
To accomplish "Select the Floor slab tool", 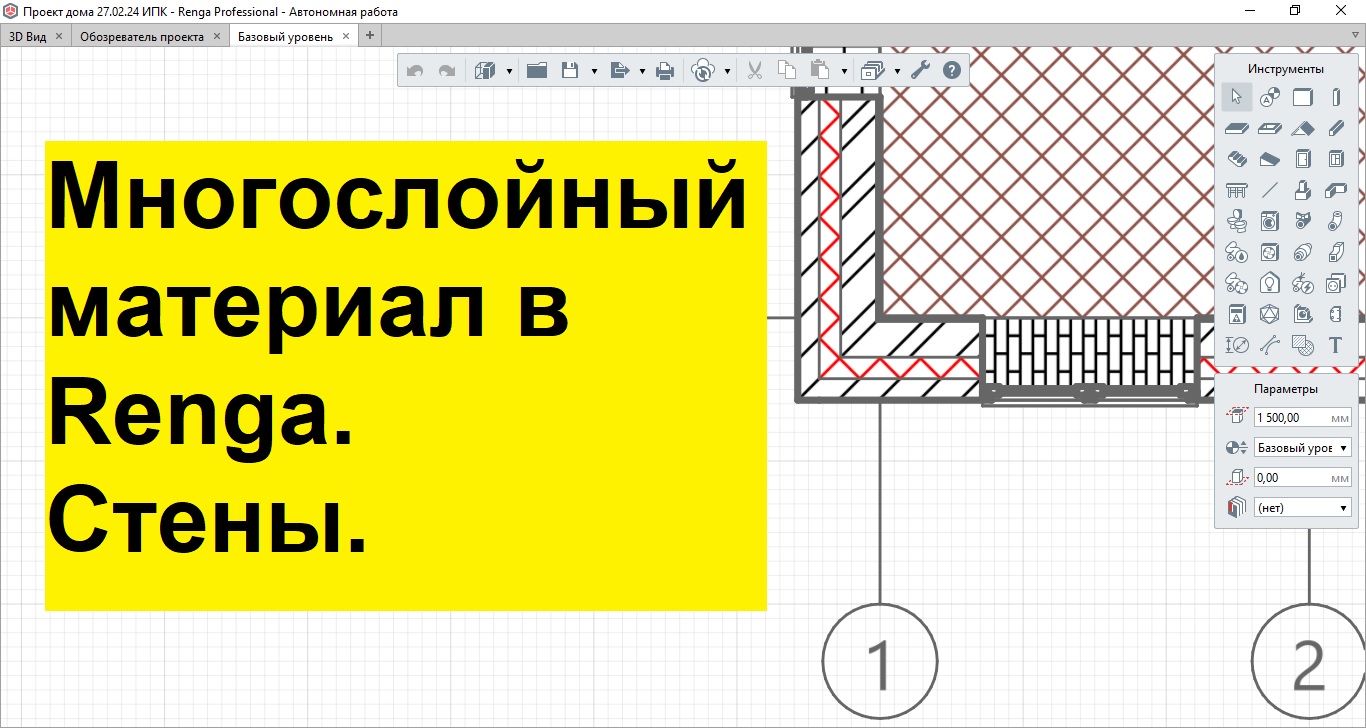I will (1237, 128).
